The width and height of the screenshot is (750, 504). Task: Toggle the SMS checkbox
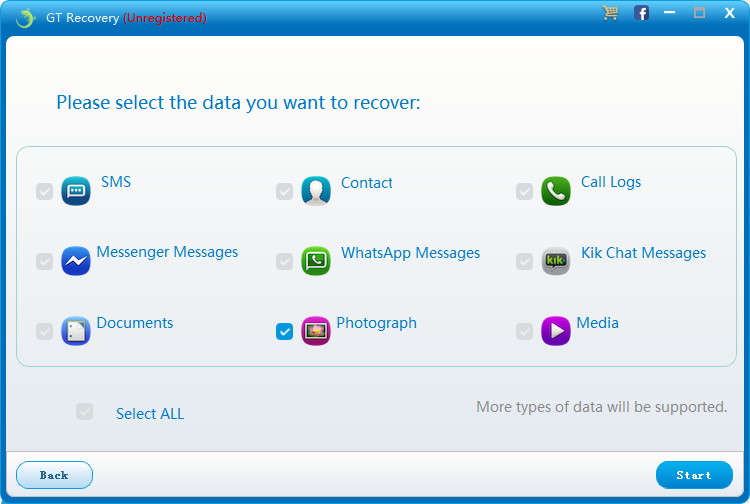(x=44, y=191)
